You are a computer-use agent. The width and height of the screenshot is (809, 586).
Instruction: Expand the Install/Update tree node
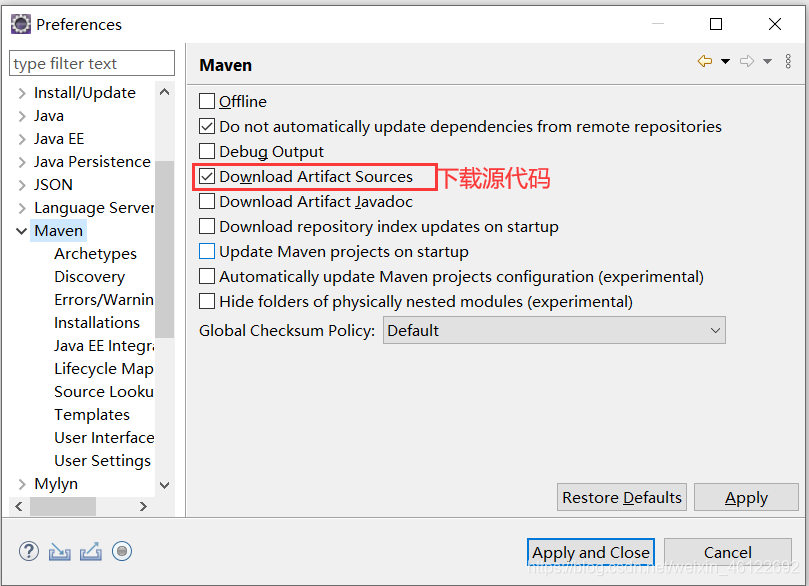pos(22,93)
